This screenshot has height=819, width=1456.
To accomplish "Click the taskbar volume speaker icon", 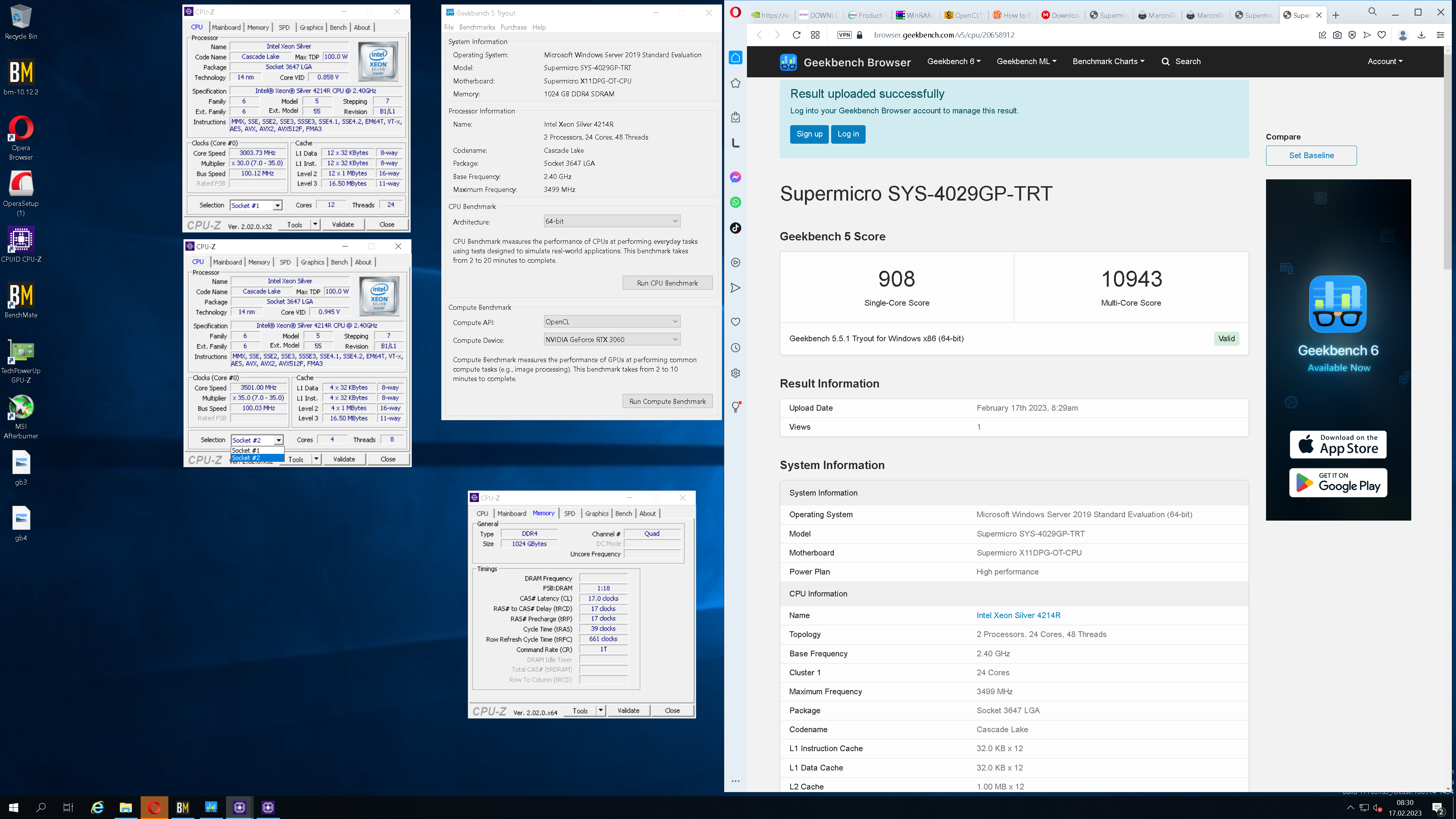I will pyautogui.click(x=1378, y=808).
